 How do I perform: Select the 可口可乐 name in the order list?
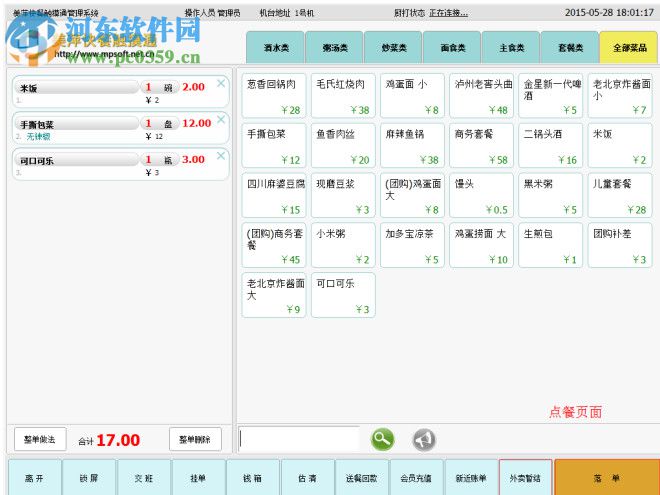click(76, 160)
